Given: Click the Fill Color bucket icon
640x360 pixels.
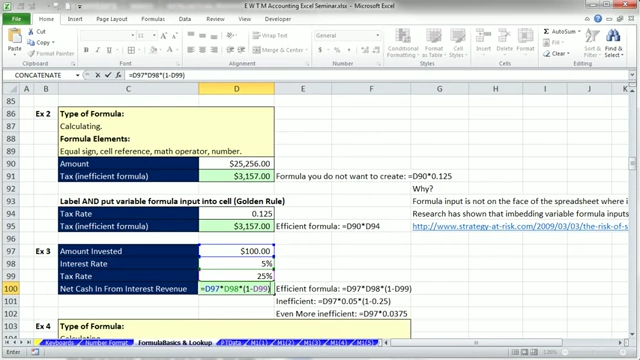Looking at the screenshot, I should (x=153, y=50).
